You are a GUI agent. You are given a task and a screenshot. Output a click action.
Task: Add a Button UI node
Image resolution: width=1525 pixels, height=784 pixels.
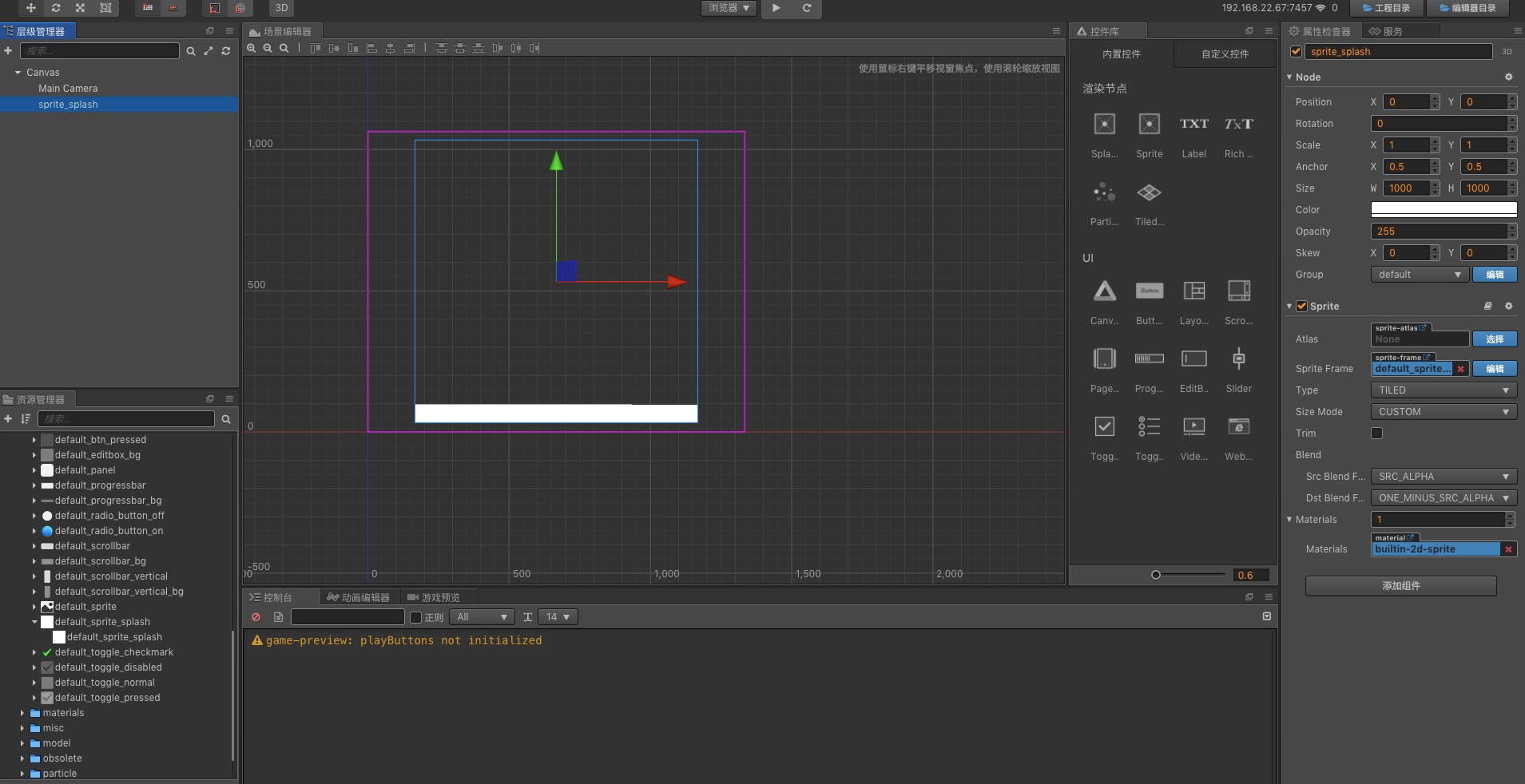click(1149, 303)
